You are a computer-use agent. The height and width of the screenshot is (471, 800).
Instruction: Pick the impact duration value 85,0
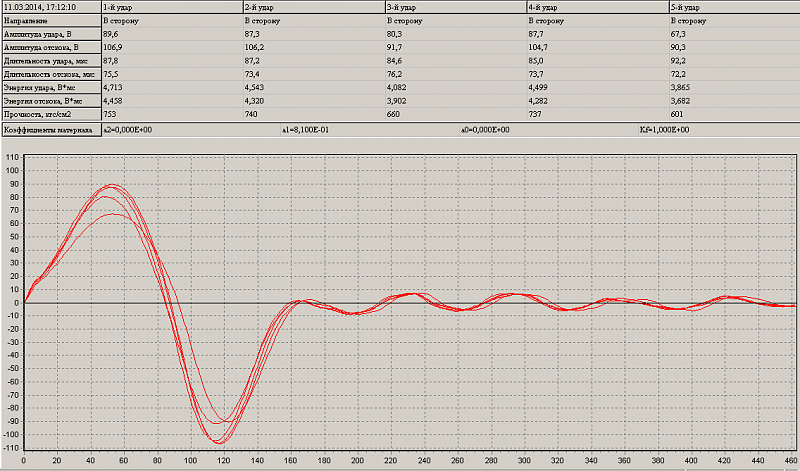pyautogui.click(x=538, y=61)
